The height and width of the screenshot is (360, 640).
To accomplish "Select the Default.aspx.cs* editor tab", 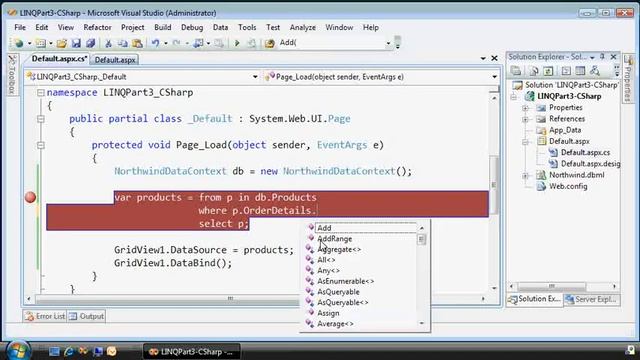I will (x=59, y=59).
